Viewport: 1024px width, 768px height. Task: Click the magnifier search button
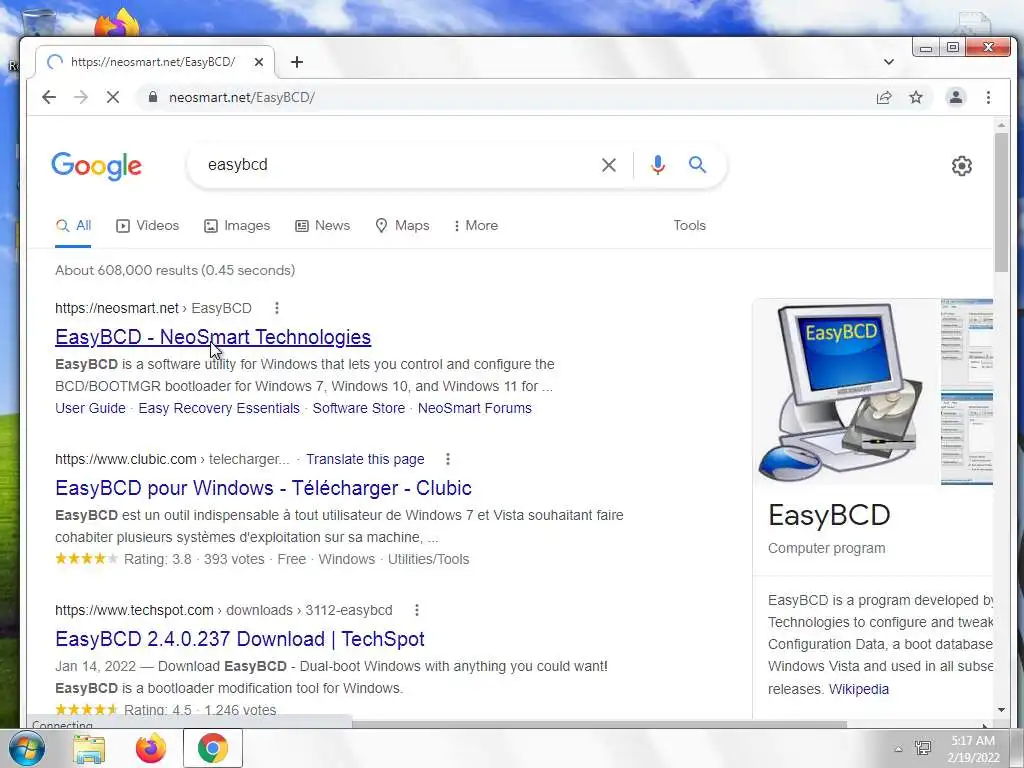pos(697,165)
